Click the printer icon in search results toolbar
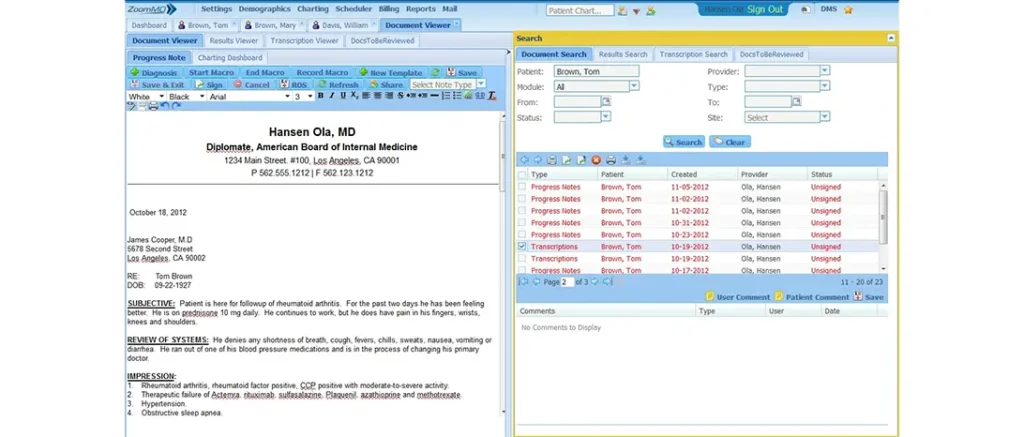 [x=611, y=160]
